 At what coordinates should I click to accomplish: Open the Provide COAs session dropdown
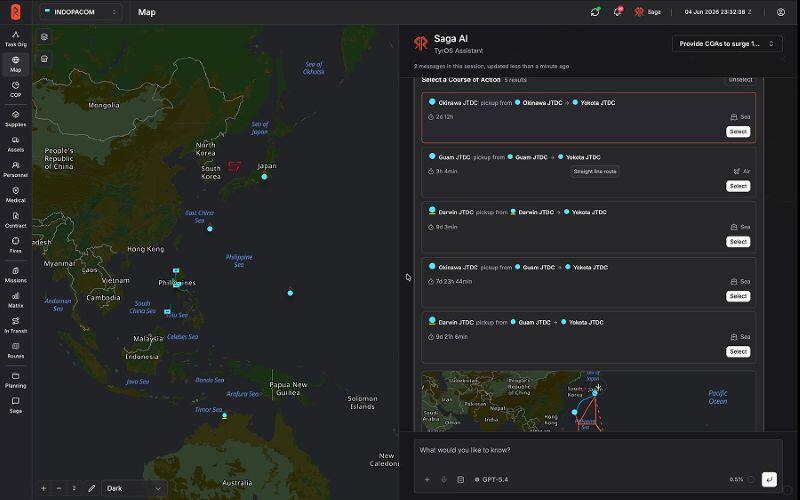[727, 44]
